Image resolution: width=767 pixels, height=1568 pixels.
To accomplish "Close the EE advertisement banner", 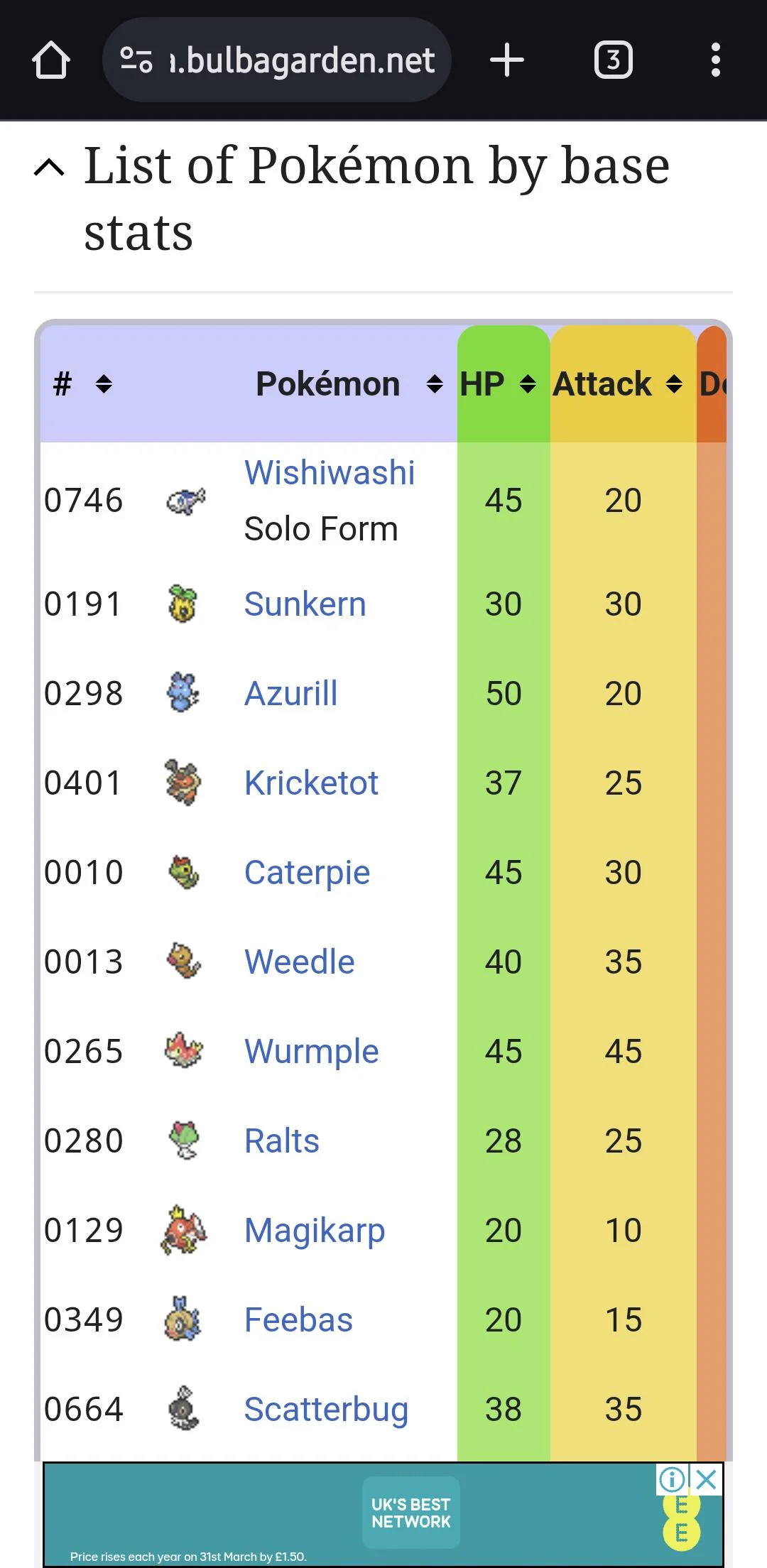I will (x=707, y=1480).
